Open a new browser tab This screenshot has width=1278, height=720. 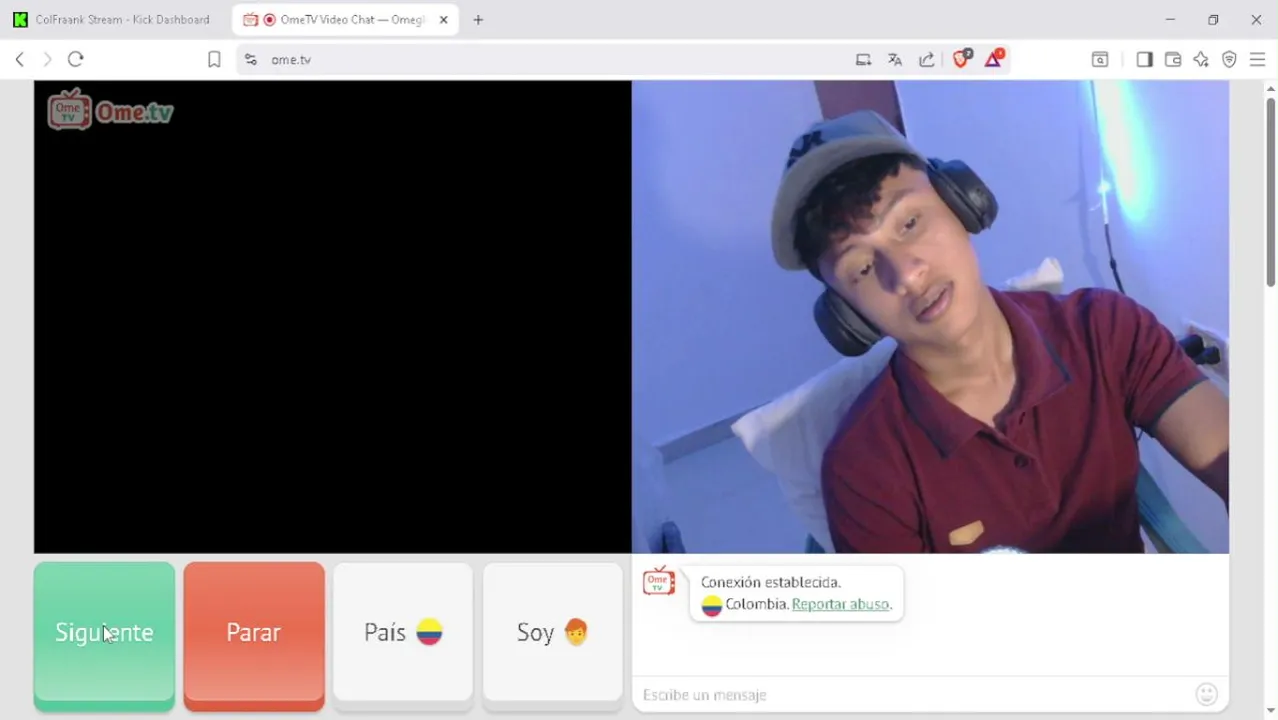pos(478,20)
